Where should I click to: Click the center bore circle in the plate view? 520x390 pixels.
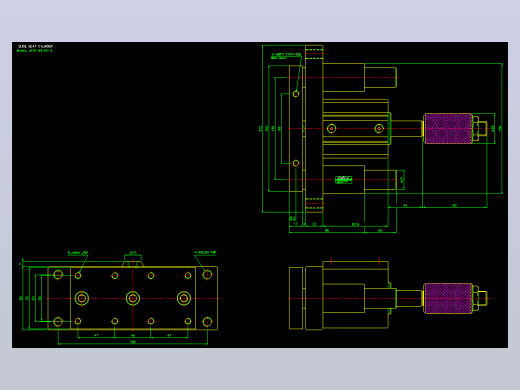(x=133, y=298)
